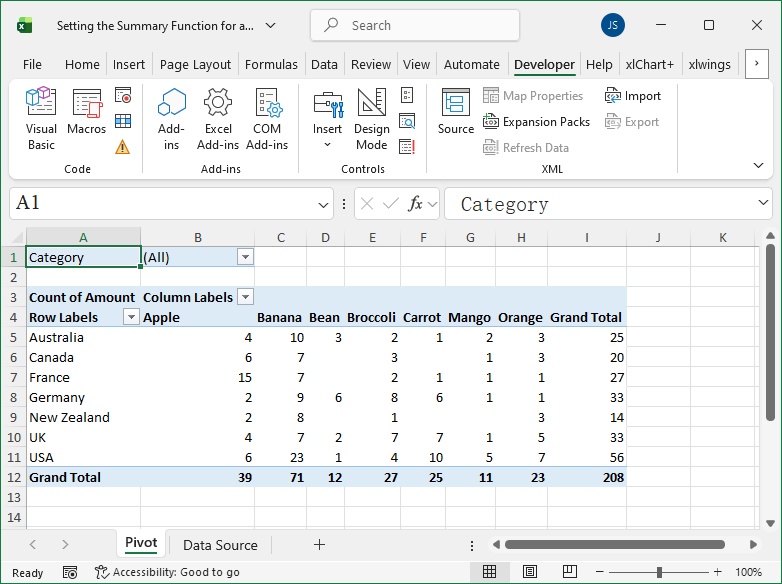Open the File menu
Image resolution: width=782 pixels, height=584 pixels.
(x=32, y=64)
